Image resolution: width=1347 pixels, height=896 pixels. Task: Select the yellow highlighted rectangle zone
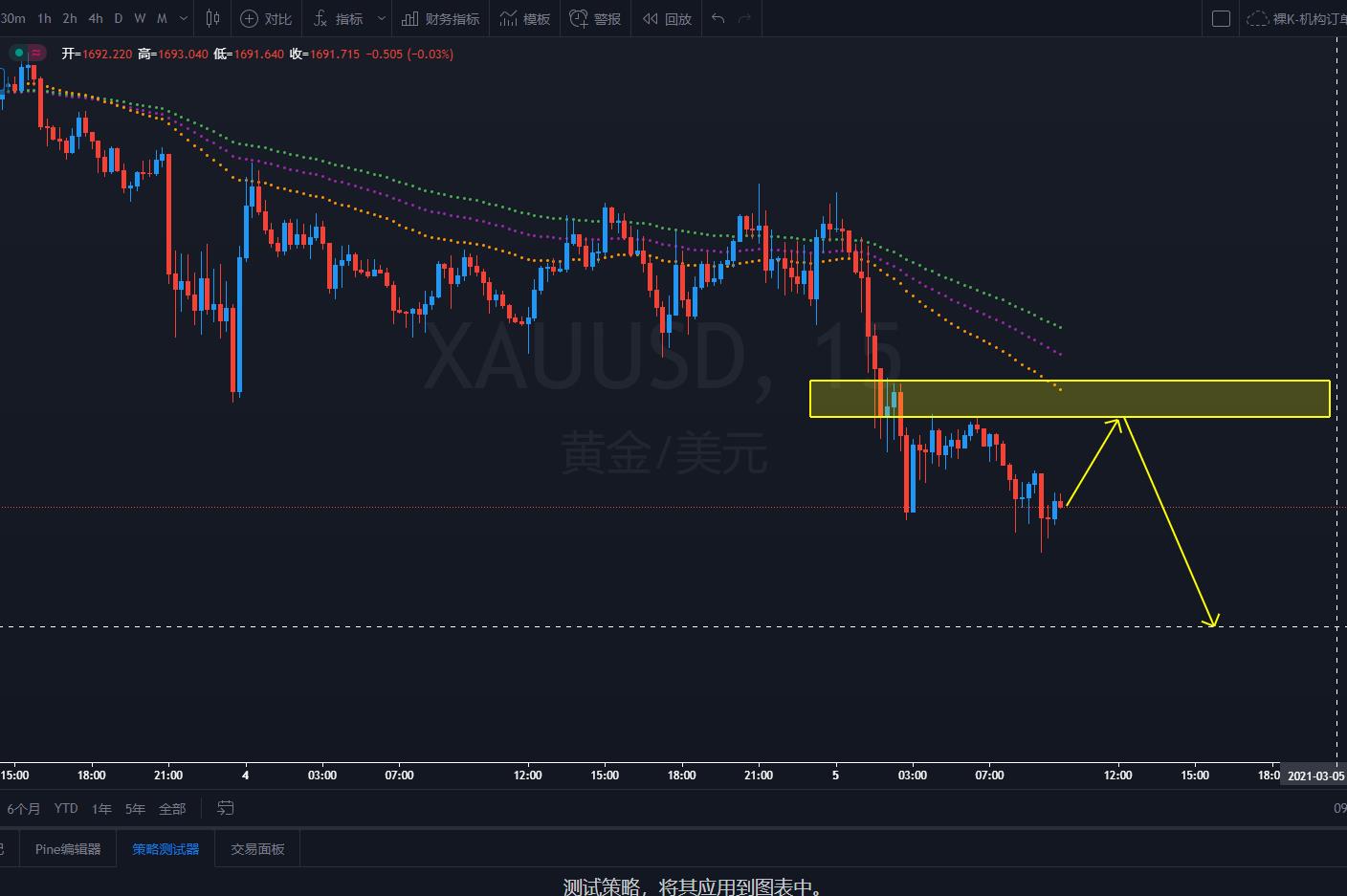[x=1070, y=399]
